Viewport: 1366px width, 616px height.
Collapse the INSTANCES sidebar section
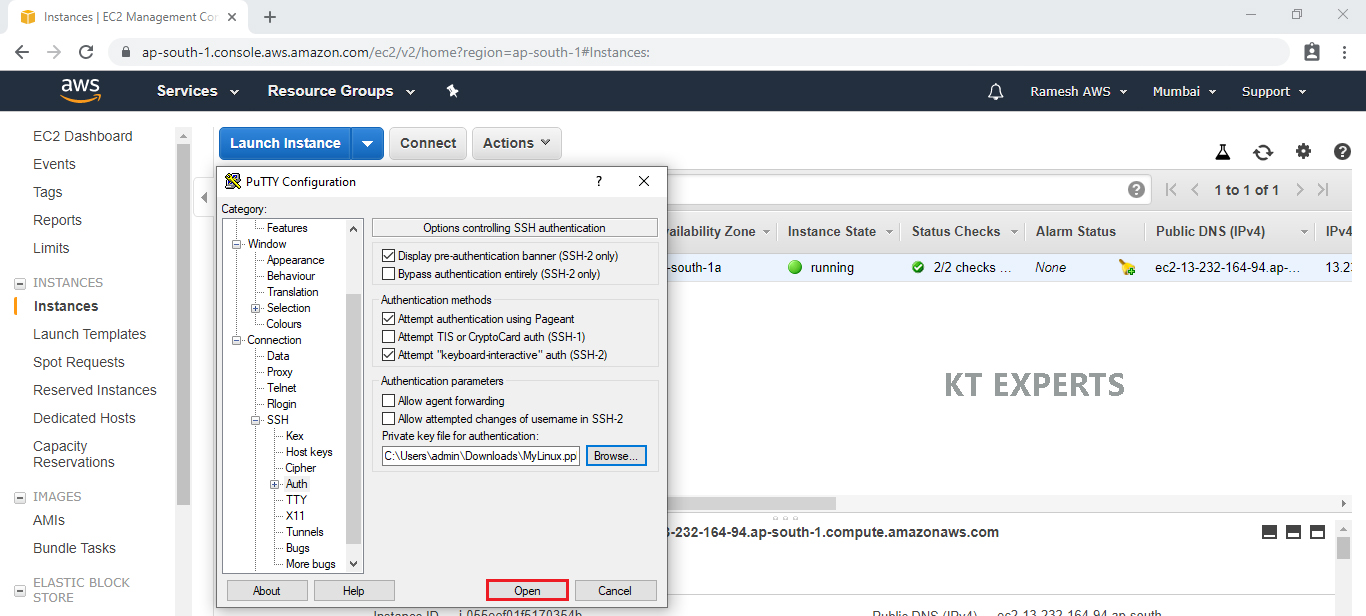point(20,283)
